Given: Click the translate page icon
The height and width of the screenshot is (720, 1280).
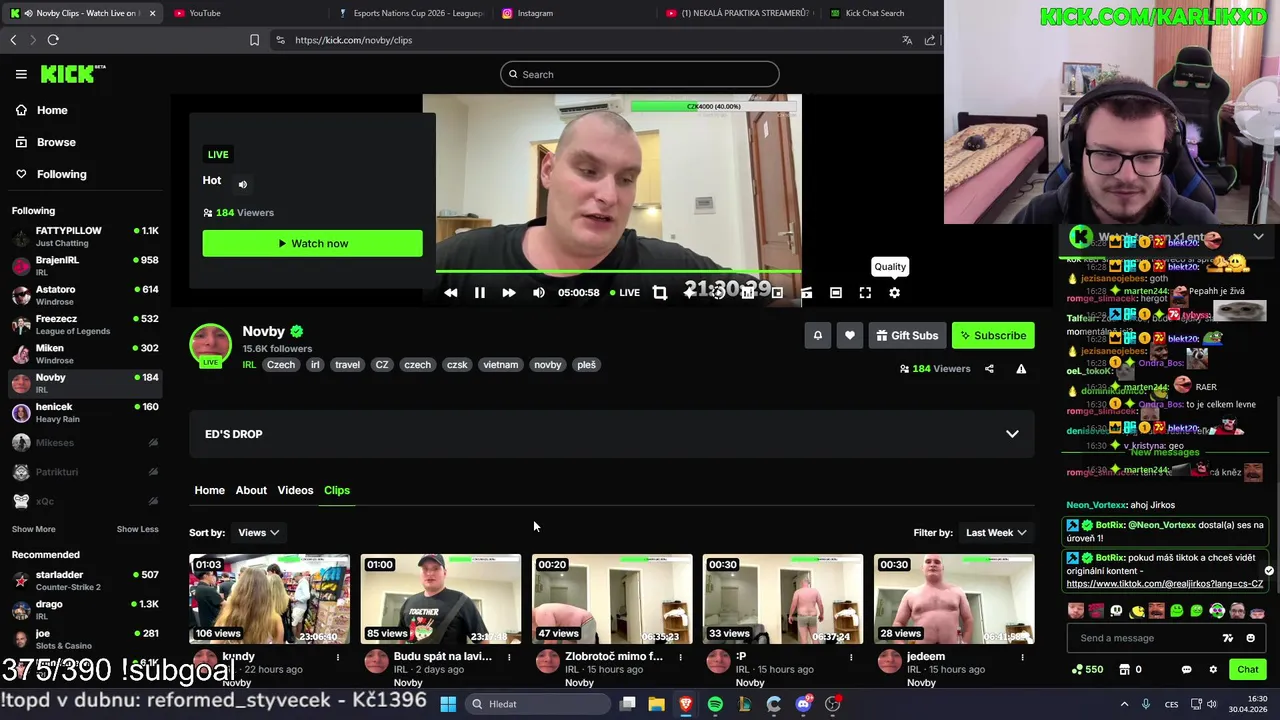Looking at the screenshot, I should (x=907, y=40).
